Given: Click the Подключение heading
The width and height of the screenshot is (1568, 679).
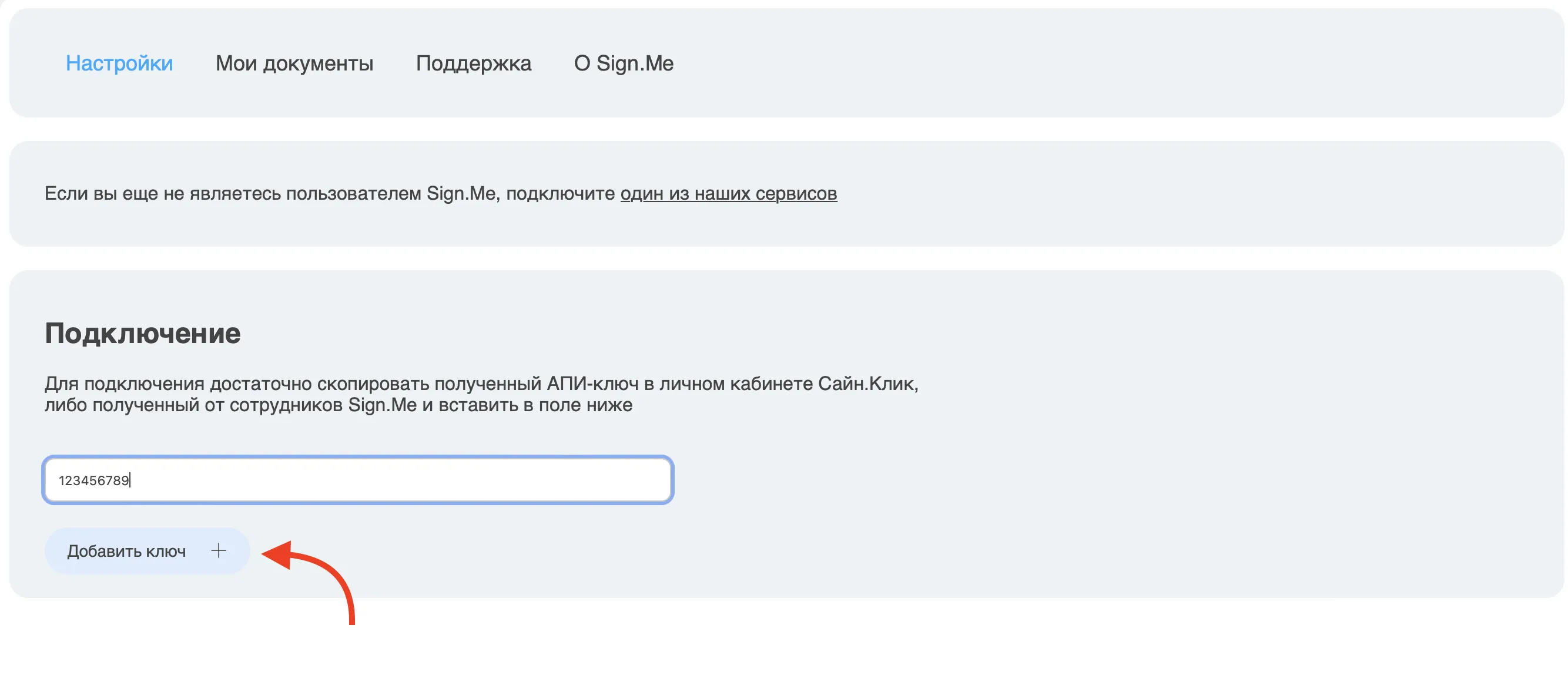Looking at the screenshot, I should 142,334.
